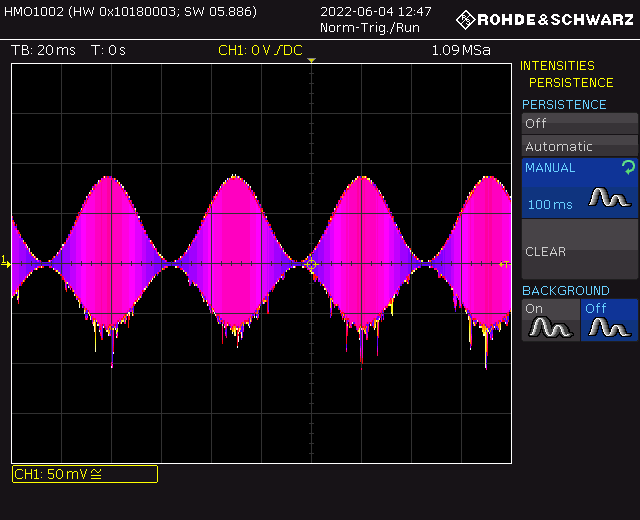Click the HMO1002 device info text
Image resolution: width=640 pixels, height=520 pixels.
click(130, 11)
